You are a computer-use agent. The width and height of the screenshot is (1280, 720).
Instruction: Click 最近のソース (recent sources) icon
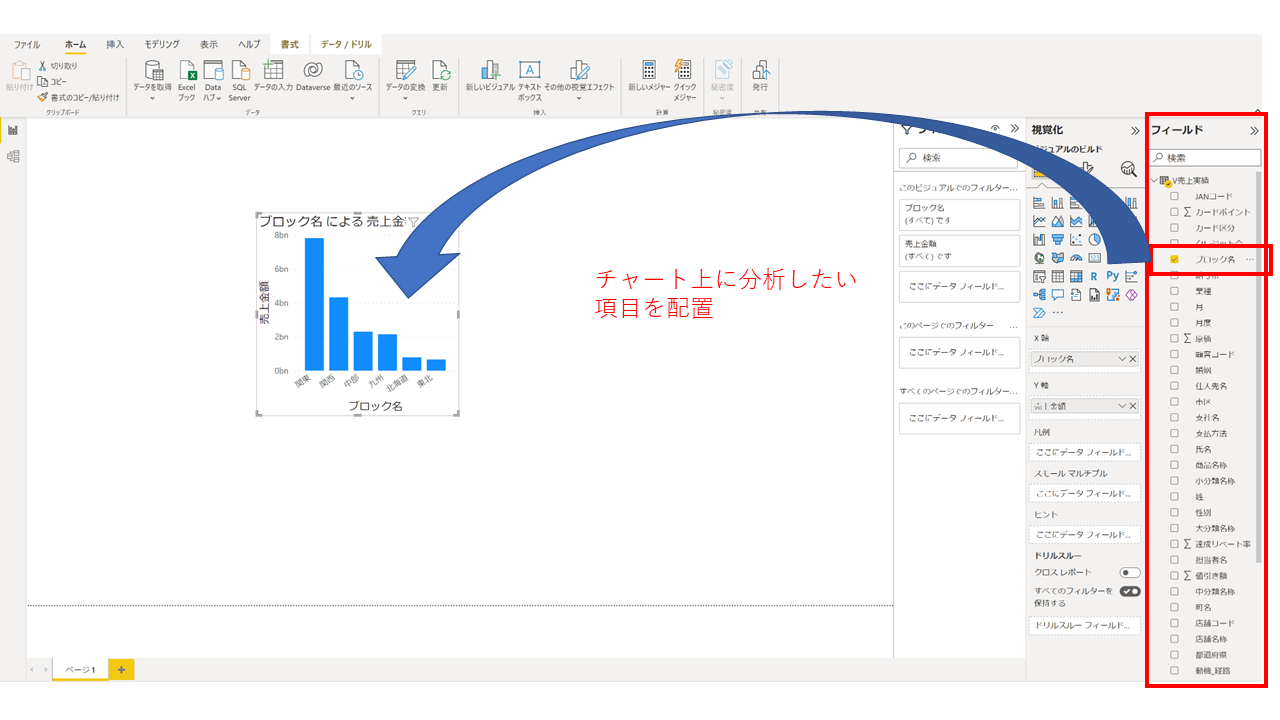point(353,70)
